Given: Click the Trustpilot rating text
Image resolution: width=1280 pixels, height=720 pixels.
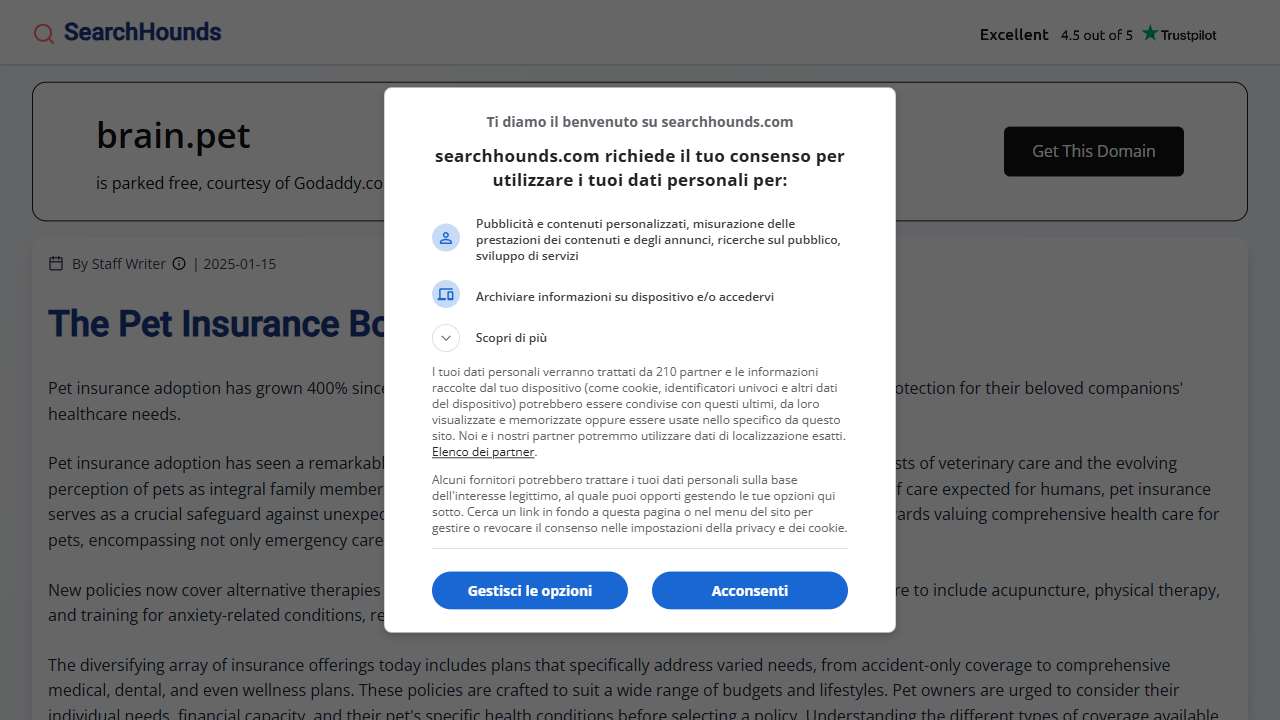Looking at the screenshot, I should pos(1097,35).
